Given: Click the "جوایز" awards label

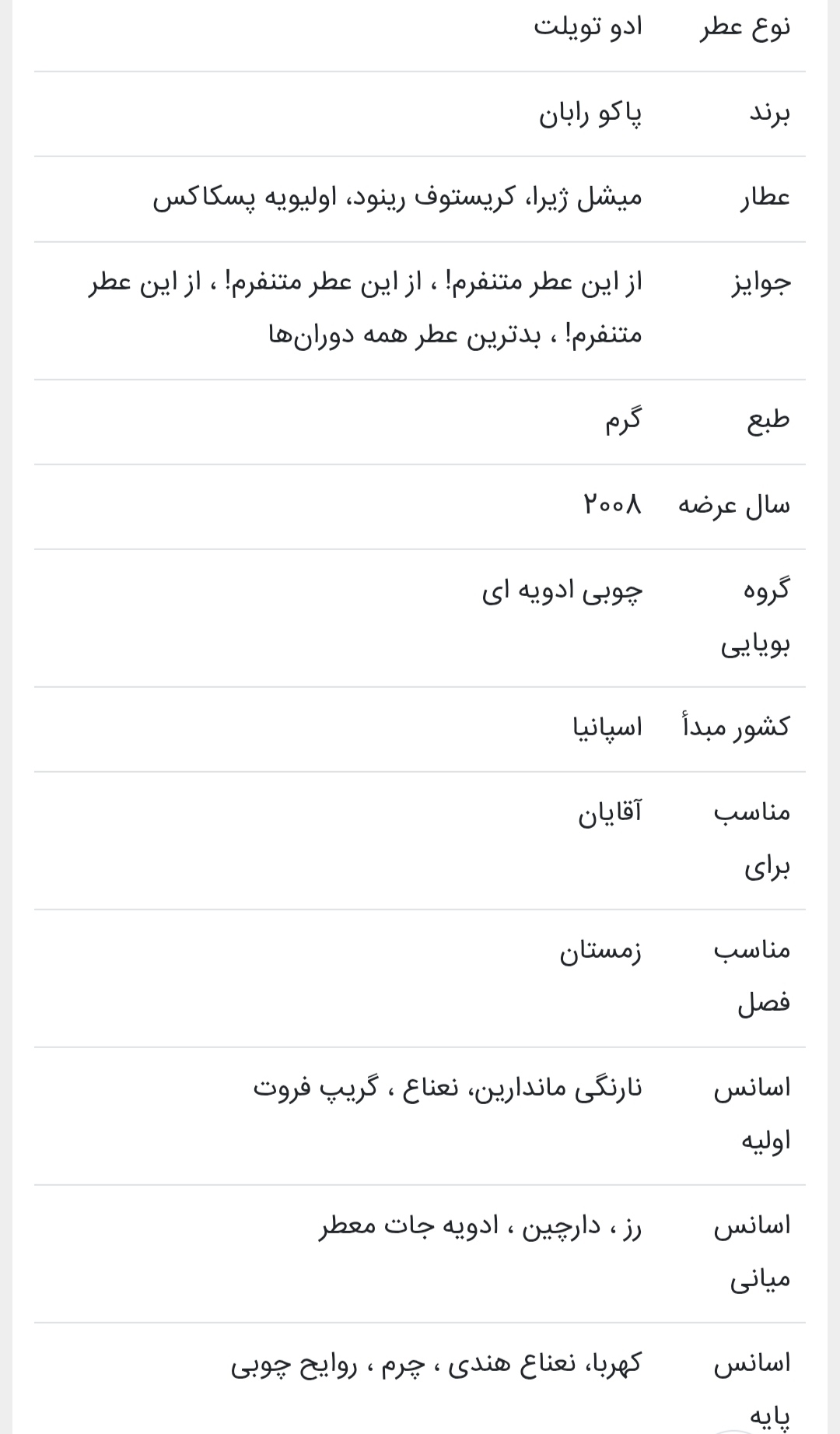Looking at the screenshot, I should 761,283.
